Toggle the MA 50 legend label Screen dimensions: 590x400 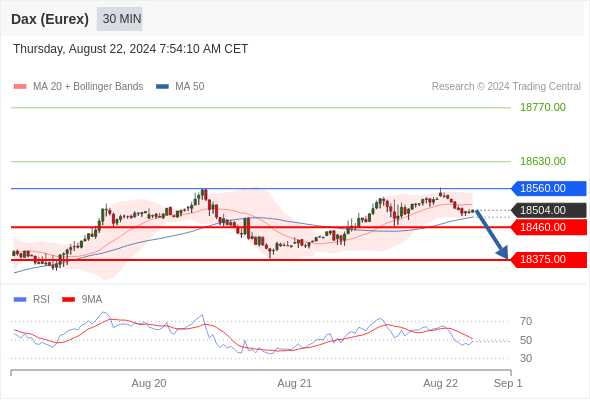190,87
